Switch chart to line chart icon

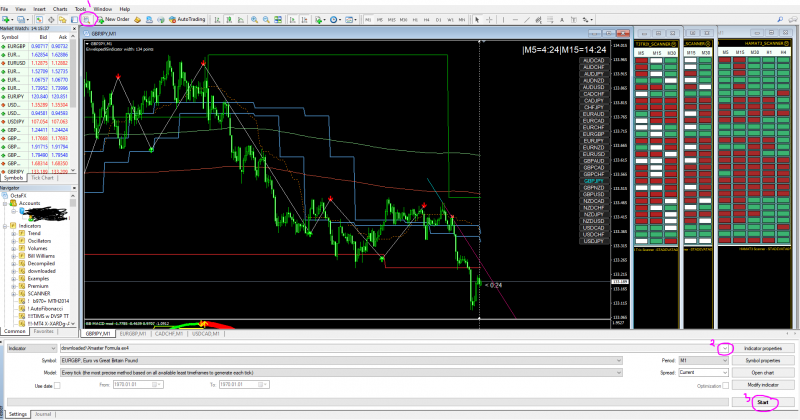(241, 19)
